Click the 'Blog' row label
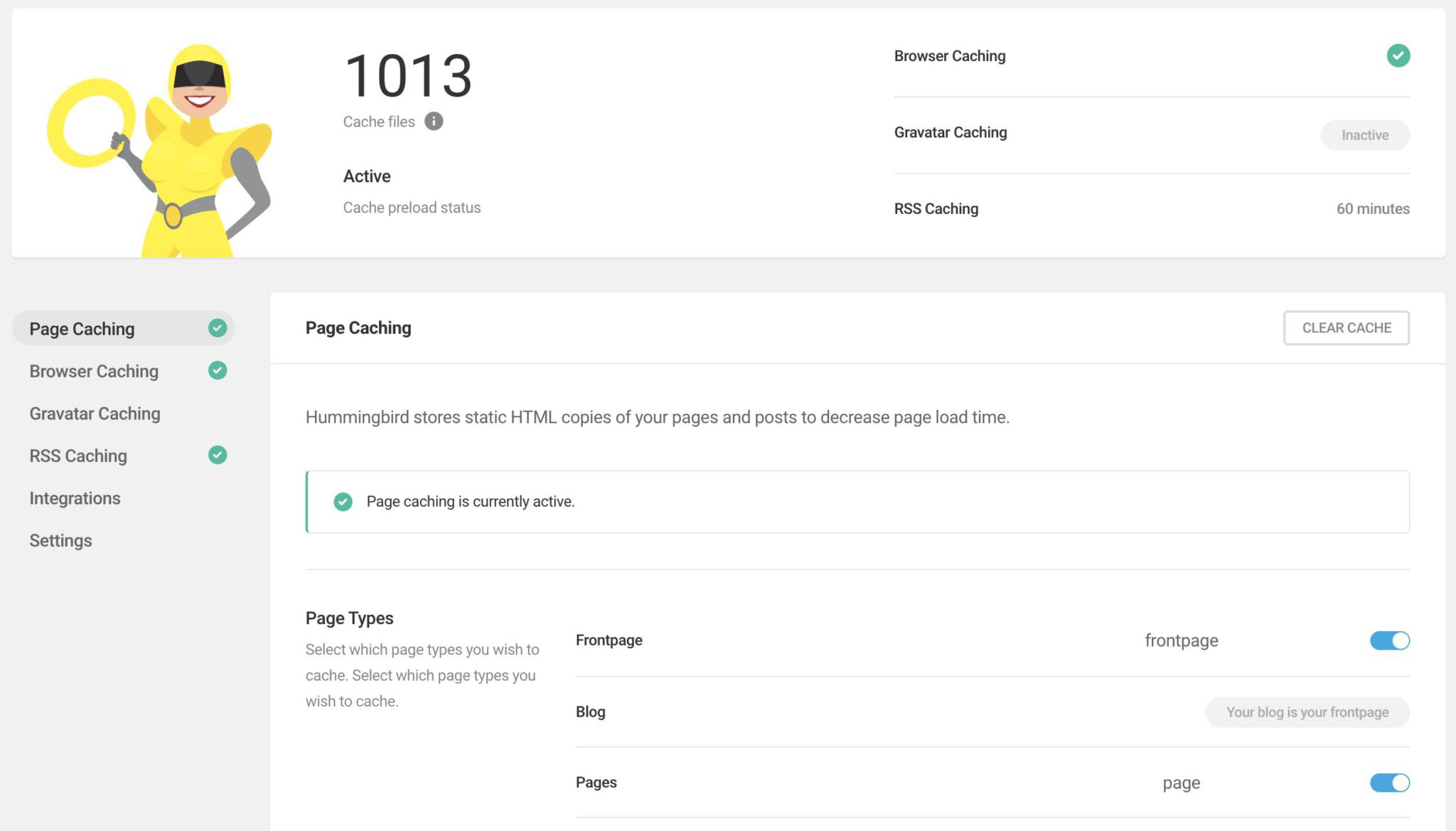Viewport: 1456px width, 831px height. pyautogui.click(x=591, y=712)
